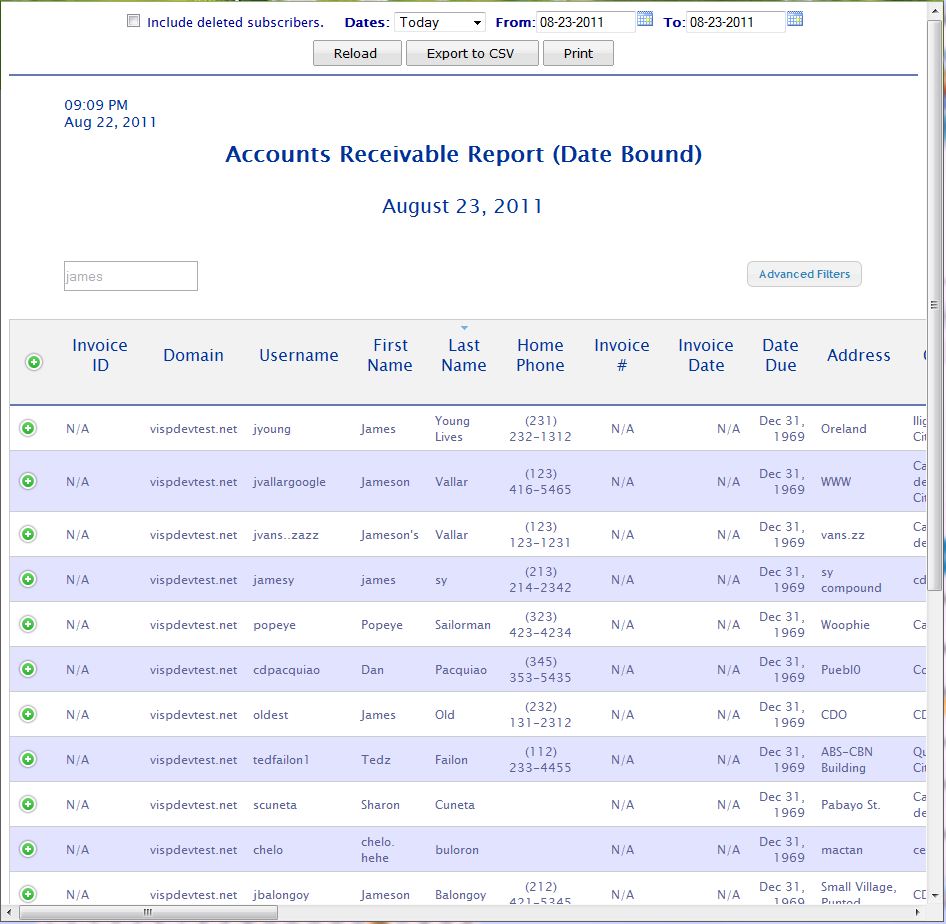Click the Reload button
The image size is (946, 924).
(x=357, y=53)
